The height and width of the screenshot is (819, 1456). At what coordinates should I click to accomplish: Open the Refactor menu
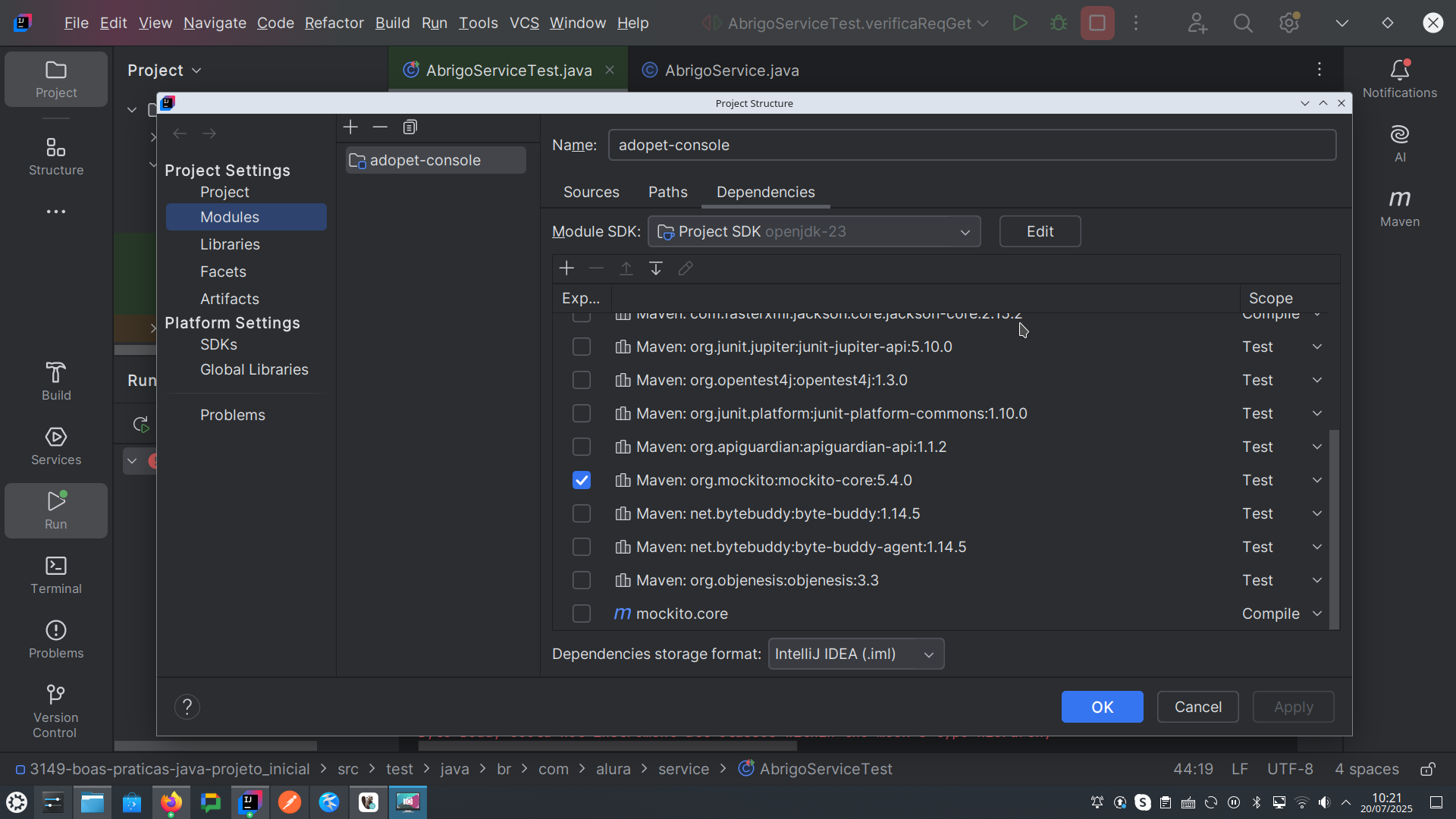point(334,23)
